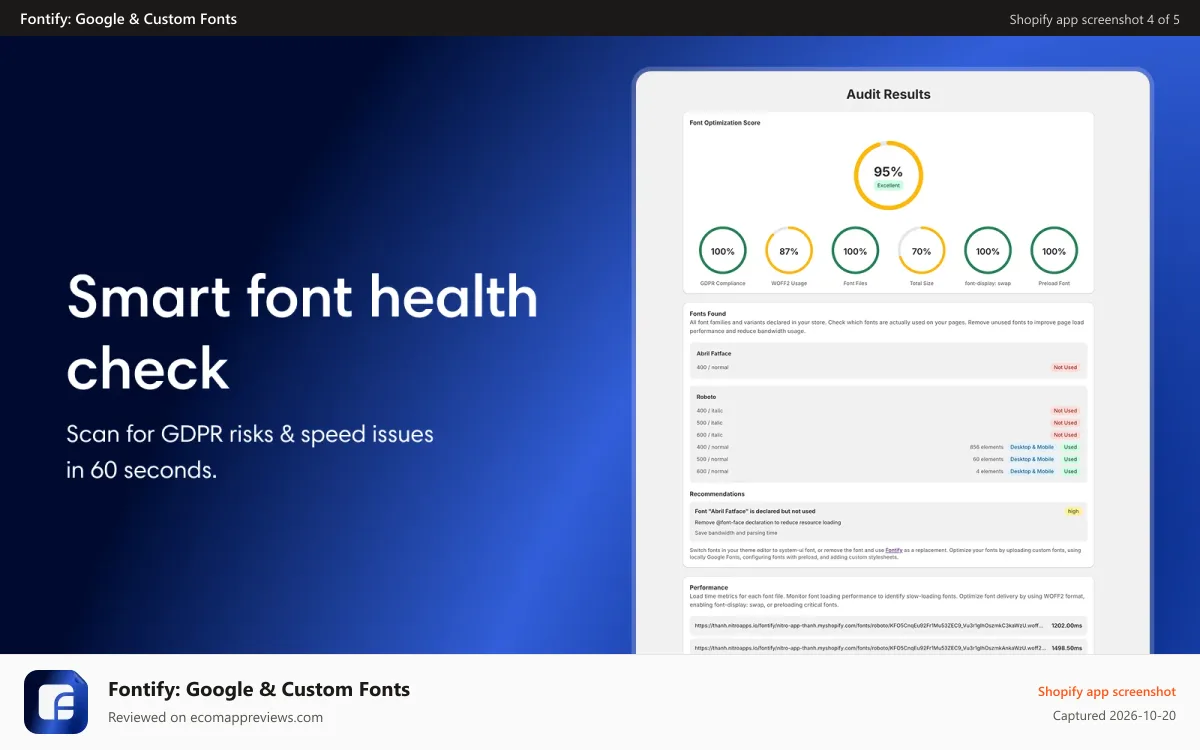Click the 'Smart font health check' headline

click(302, 333)
